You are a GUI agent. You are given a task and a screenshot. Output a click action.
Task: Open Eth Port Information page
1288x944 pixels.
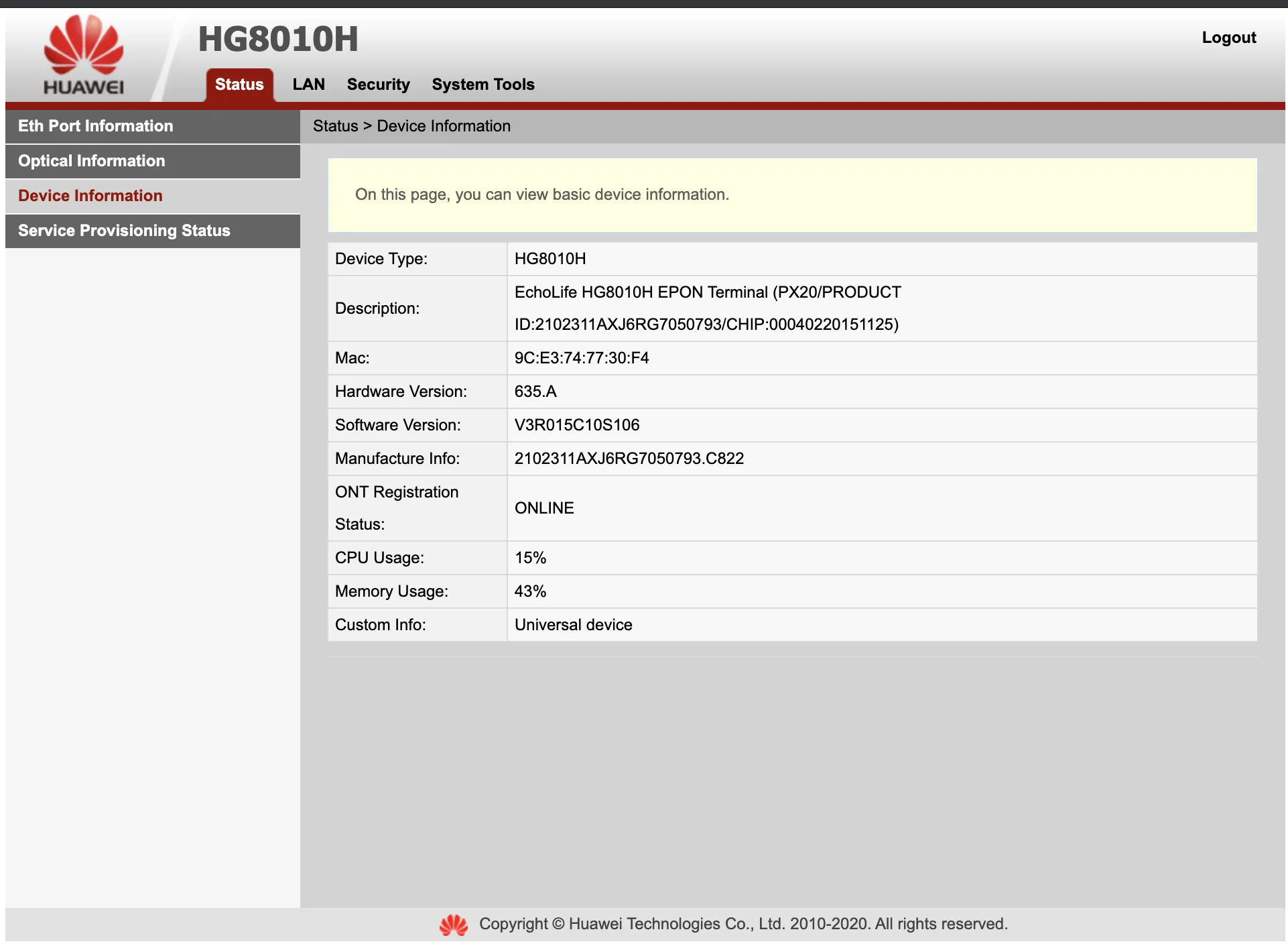coord(95,126)
